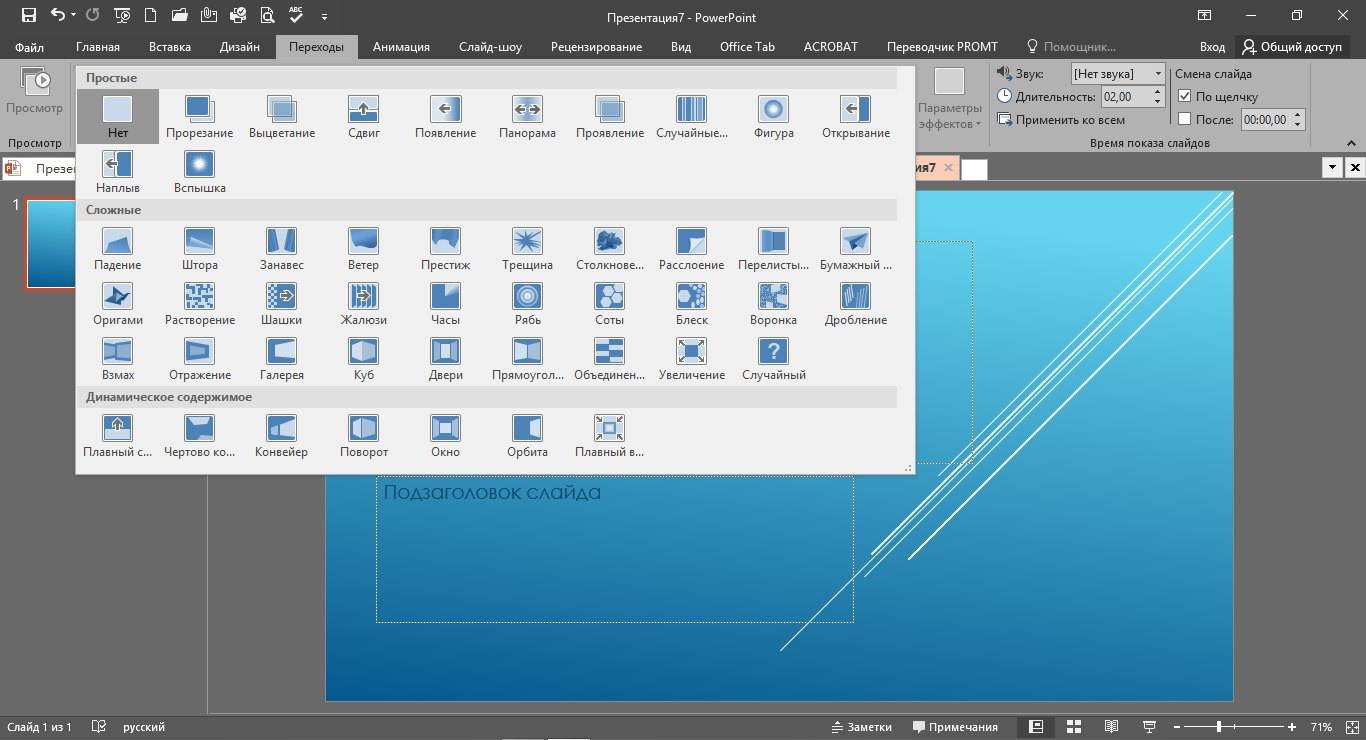This screenshot has width=1366, height=740.
Task: Select the Наплыв transition
Action: point(118,172)
